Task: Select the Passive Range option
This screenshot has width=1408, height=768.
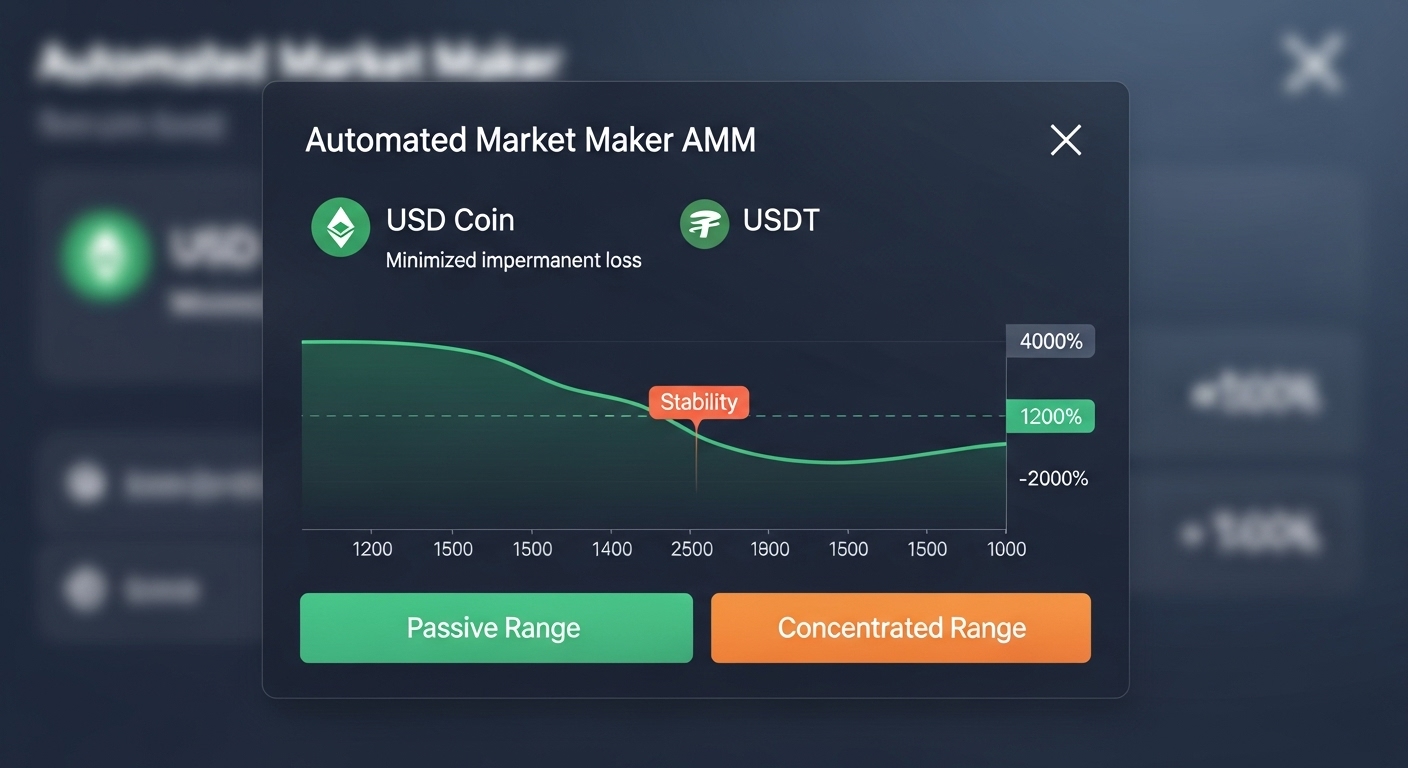Action: click(x=496, y=628)
